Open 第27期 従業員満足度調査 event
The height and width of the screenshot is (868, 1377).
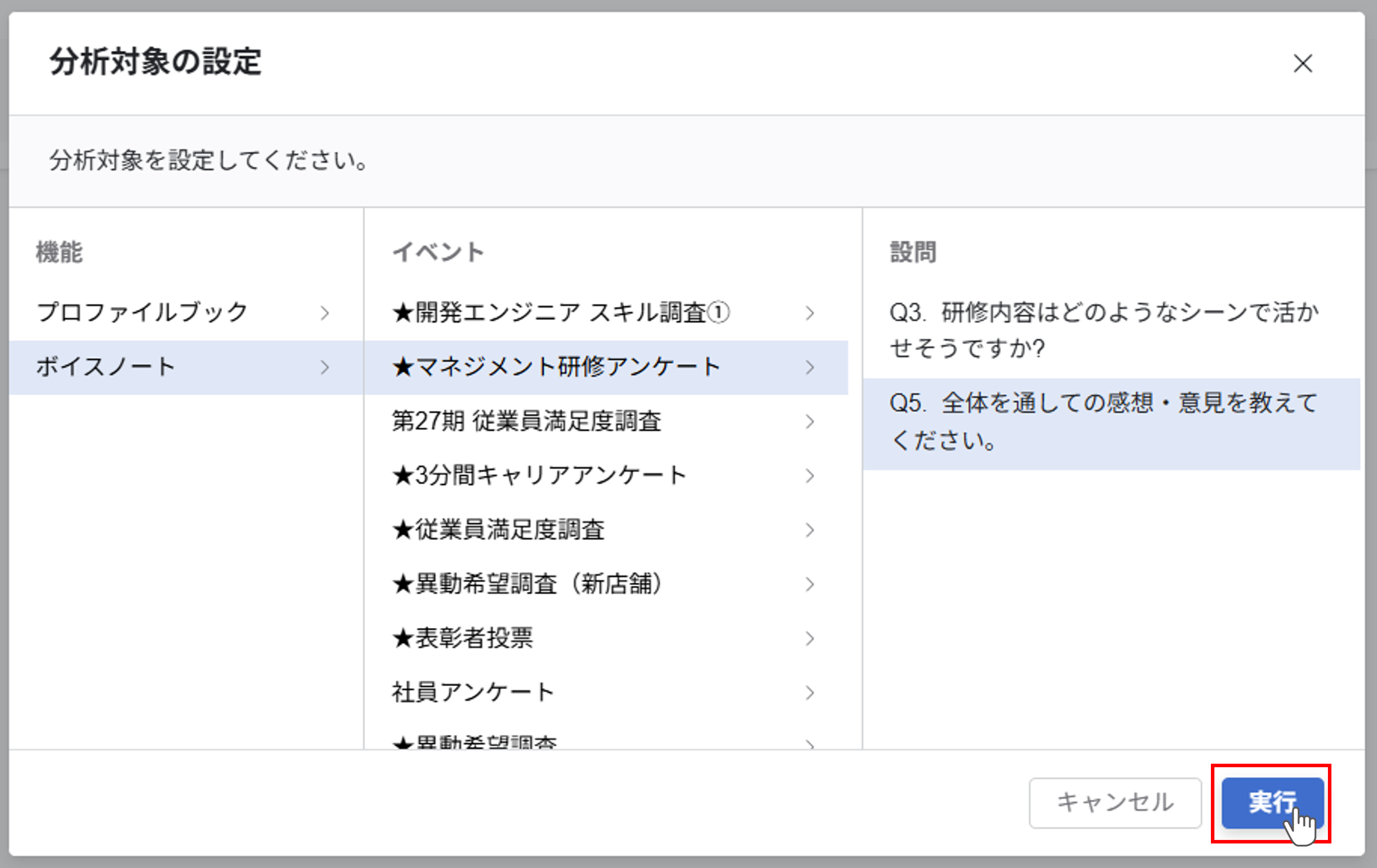click(x=526, y=422)
